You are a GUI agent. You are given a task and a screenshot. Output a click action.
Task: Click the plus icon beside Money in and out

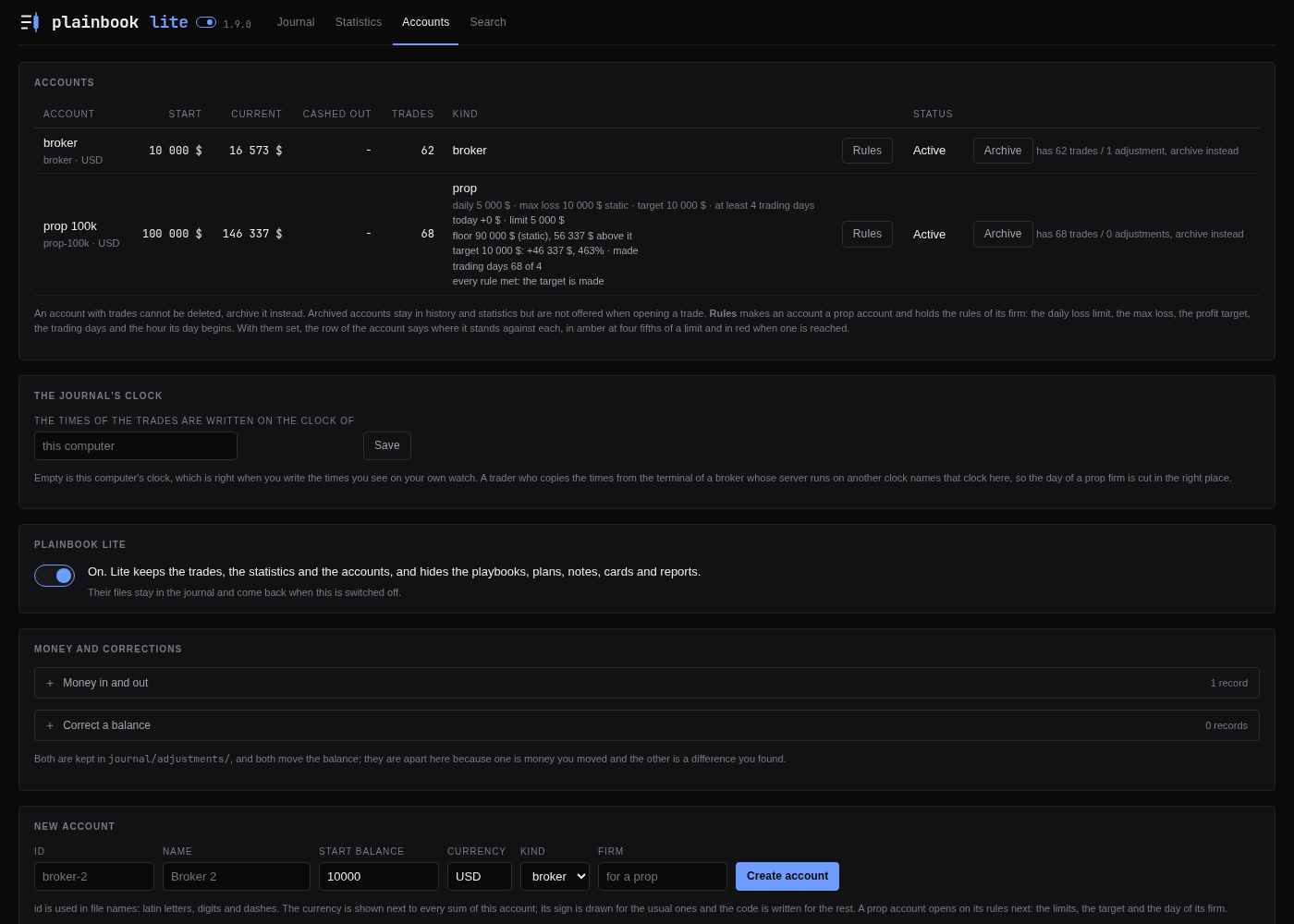[x=50, y=683]
